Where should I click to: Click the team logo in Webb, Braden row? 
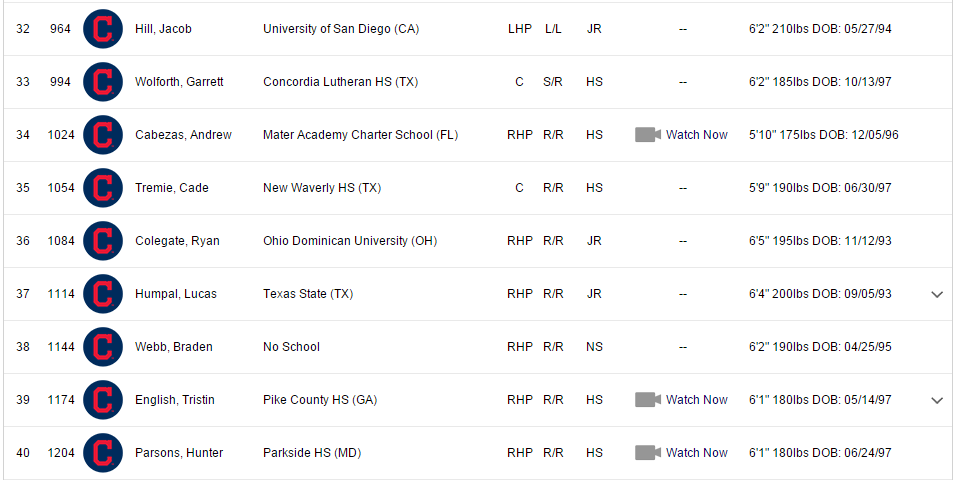[102, 347]
